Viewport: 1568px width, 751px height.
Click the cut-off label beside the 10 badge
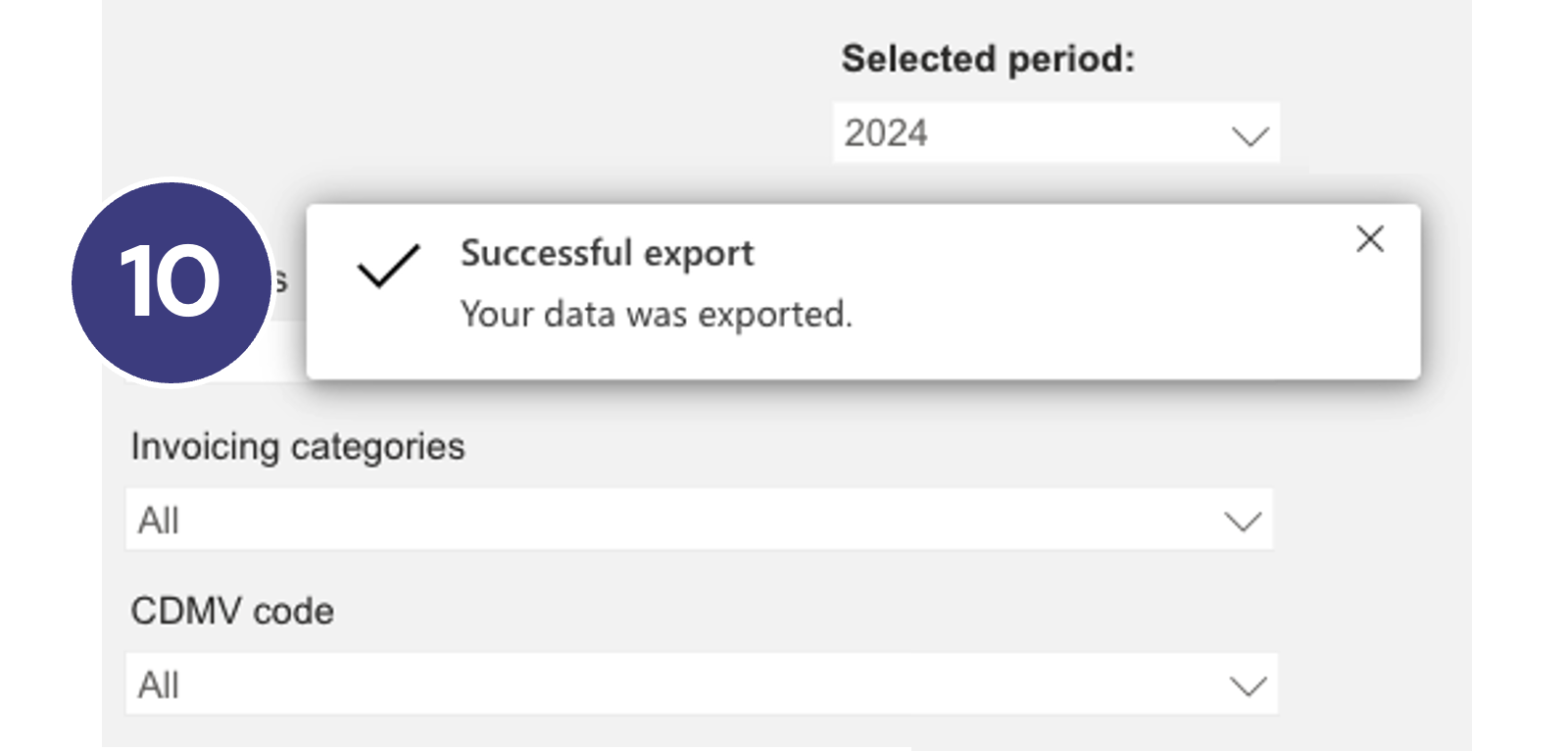click(281, 282)
